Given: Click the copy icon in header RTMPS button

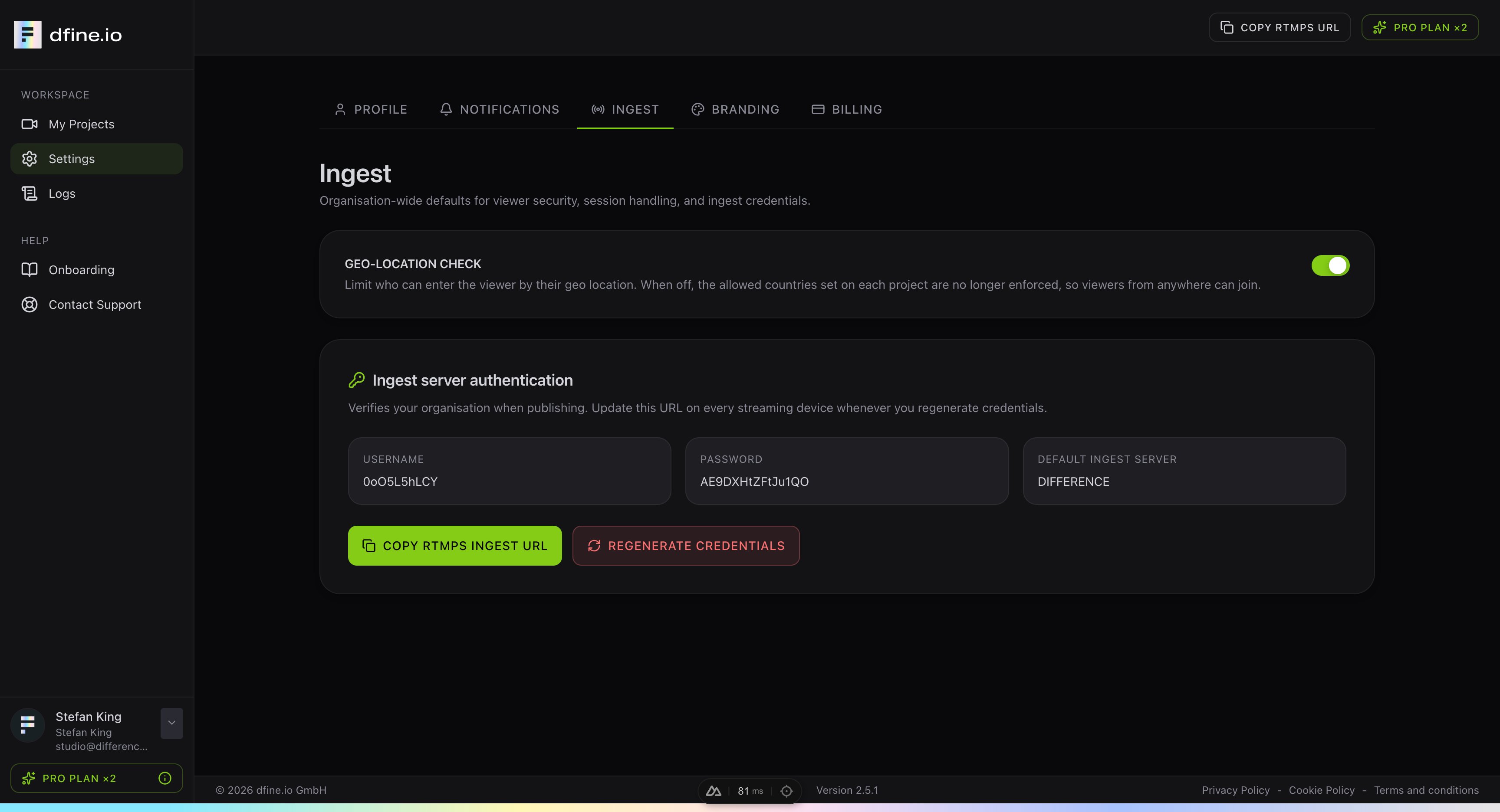Looking at the screenshot, I should (x=1227, y=27).
